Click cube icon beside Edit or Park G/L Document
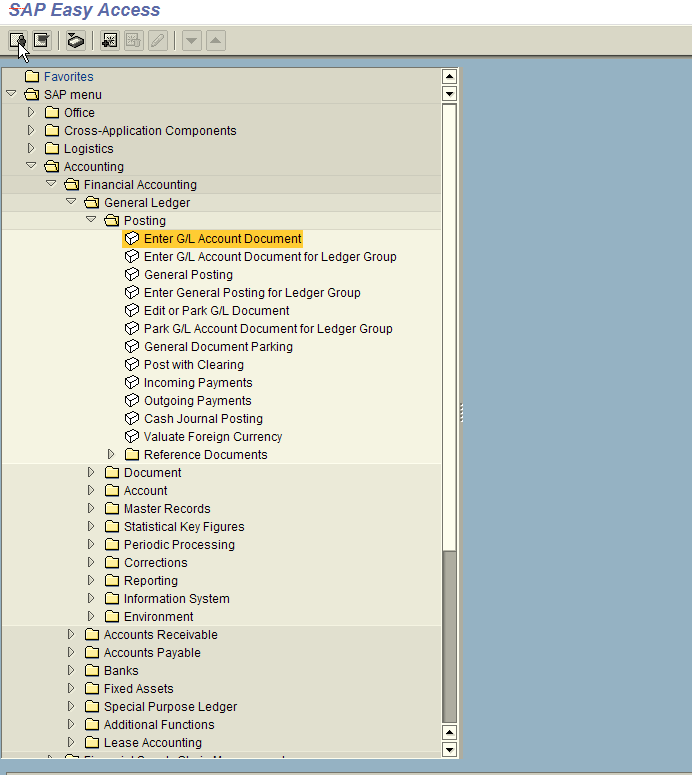Image resolution: width=692 pixels, height=775 pixels. (x=131, y=310)
